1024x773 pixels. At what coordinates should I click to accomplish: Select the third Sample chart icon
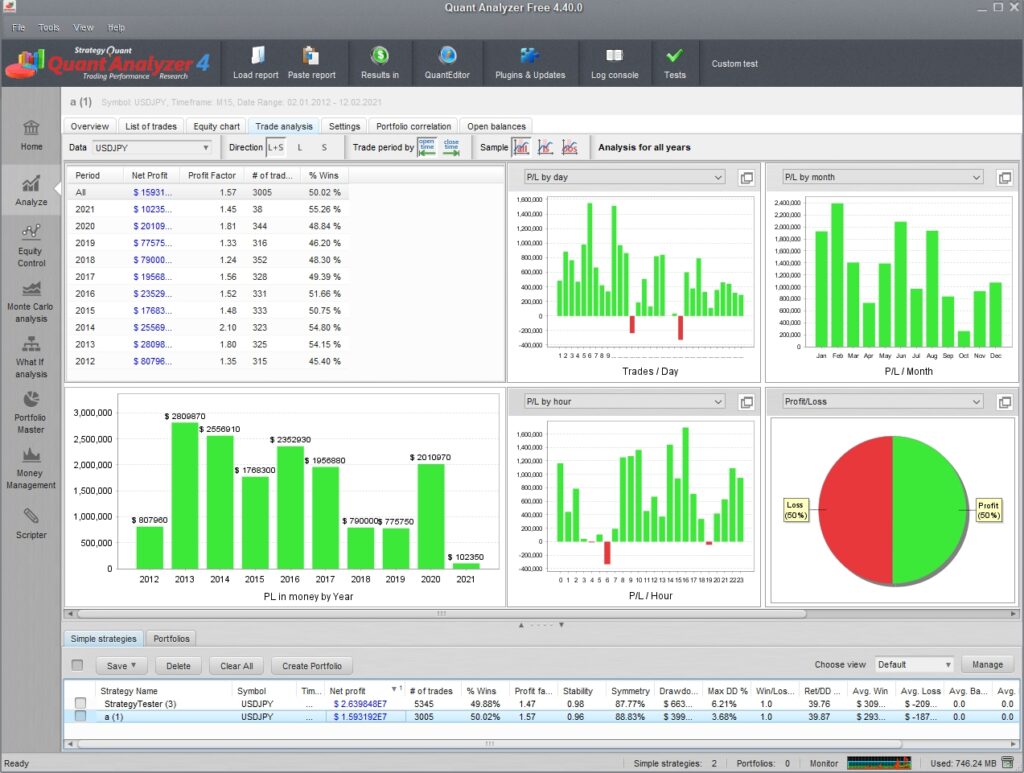pyautogui.click(x=569, y=147)
